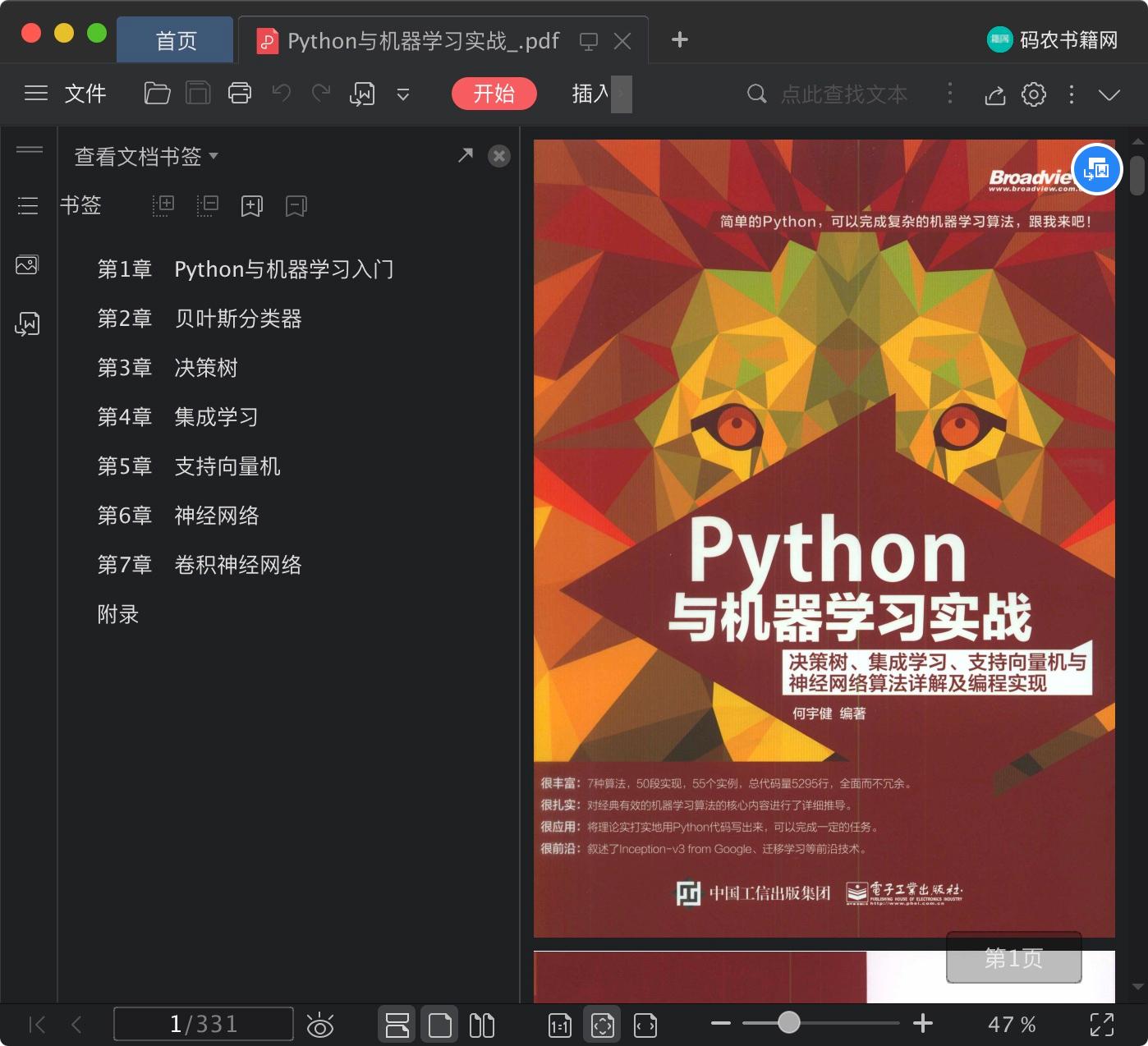
Task: Select the 插入 ribbon tab
Action: tap(591, 94)
